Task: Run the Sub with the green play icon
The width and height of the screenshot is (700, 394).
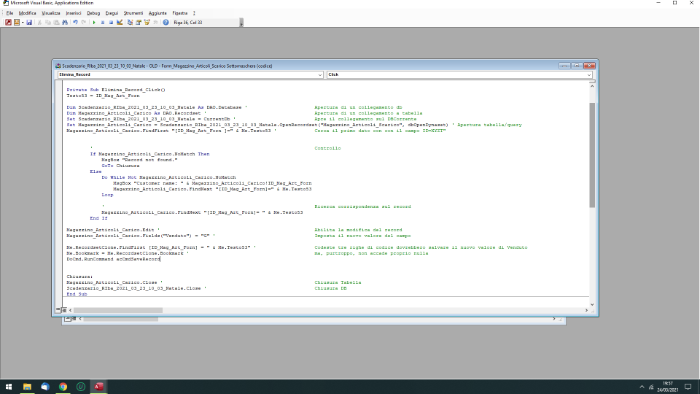Action: click(94, 22)
